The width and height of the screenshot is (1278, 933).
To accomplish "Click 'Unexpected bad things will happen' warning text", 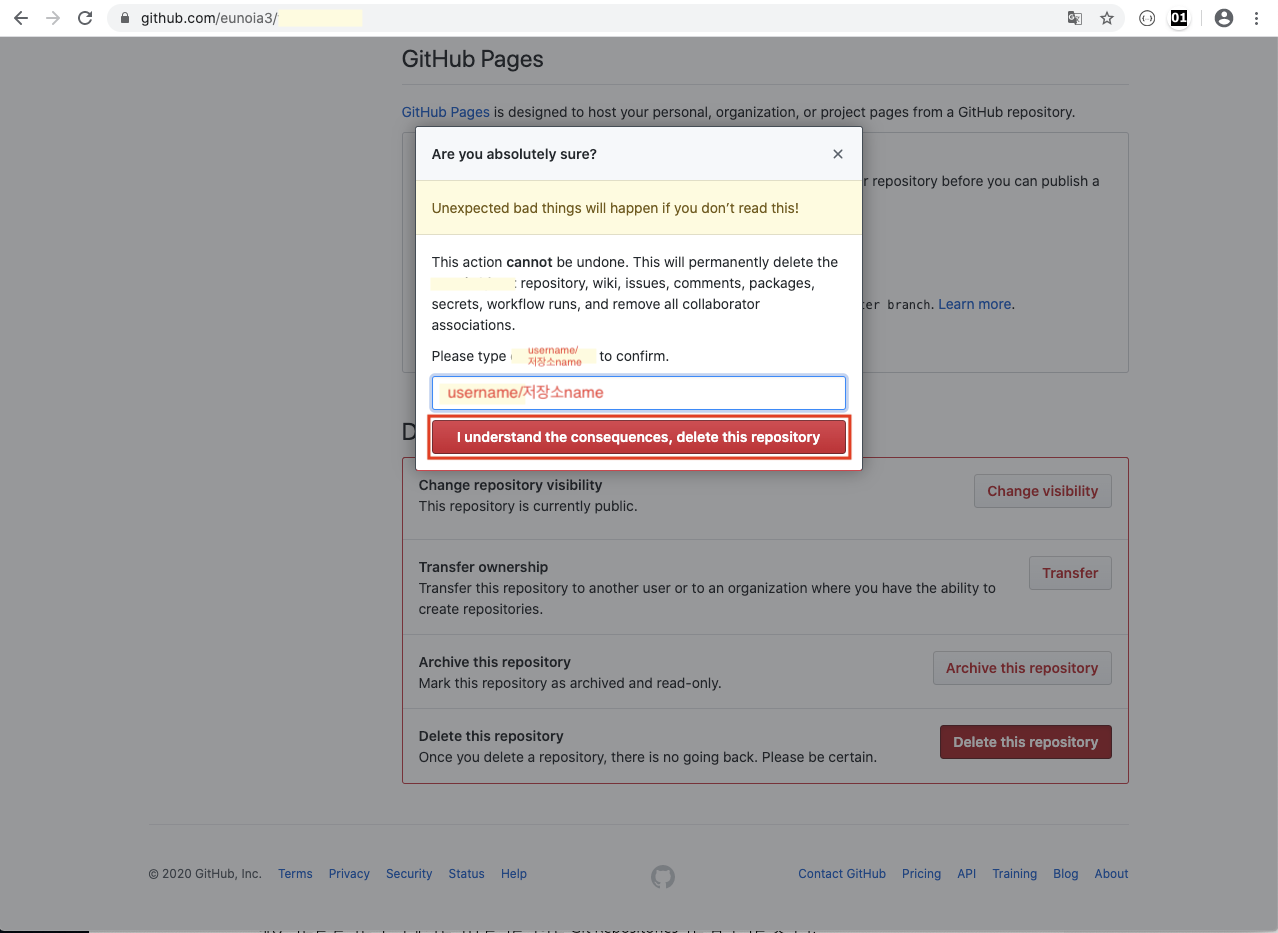I will (615, 208).
